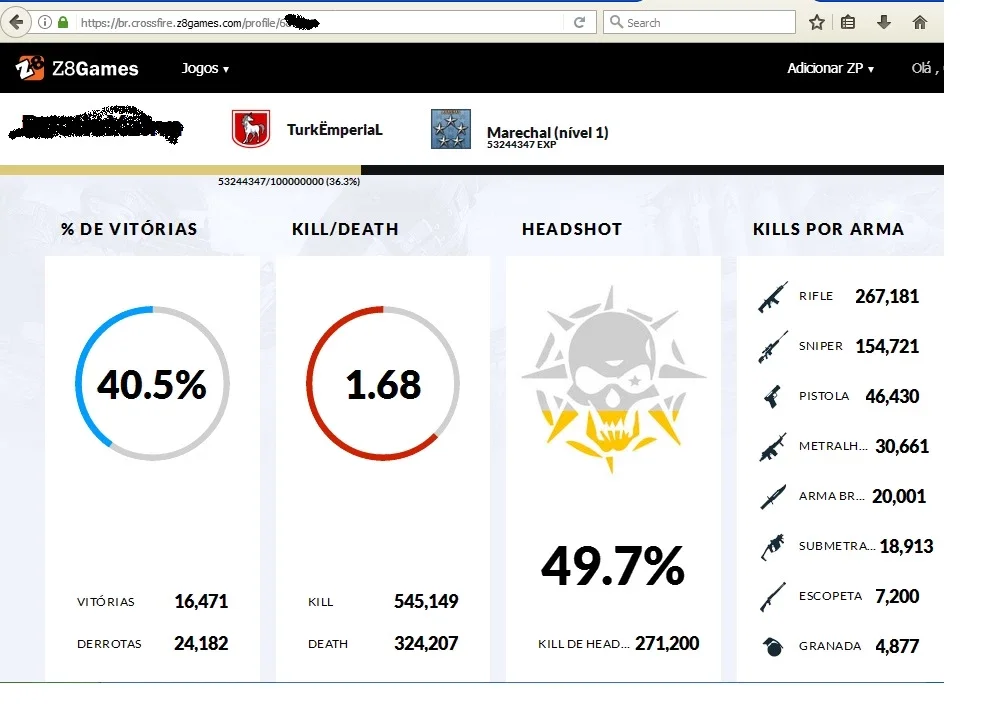Click the Vitórias value 16,471

201,602
